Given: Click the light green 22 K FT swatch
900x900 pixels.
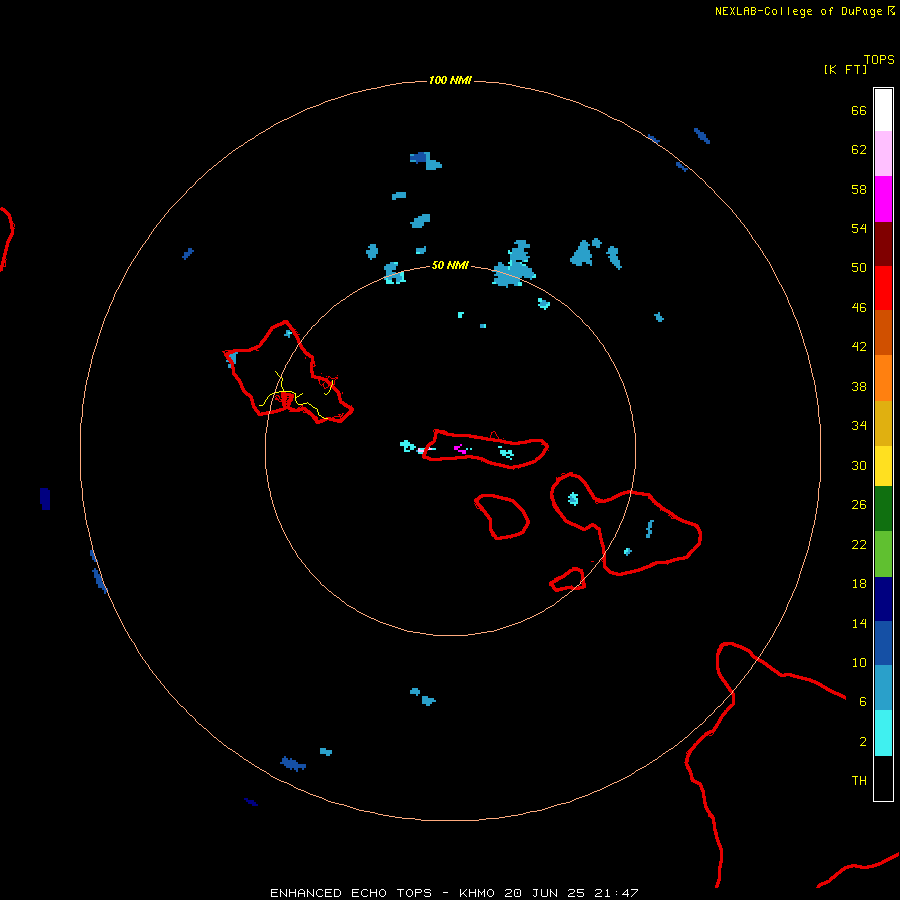Looking at the screenshot, I should (x=883, y=554).
